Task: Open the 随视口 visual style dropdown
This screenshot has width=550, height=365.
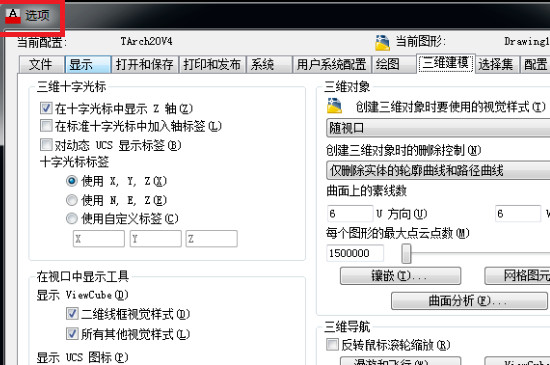Action: coord(438,128)
